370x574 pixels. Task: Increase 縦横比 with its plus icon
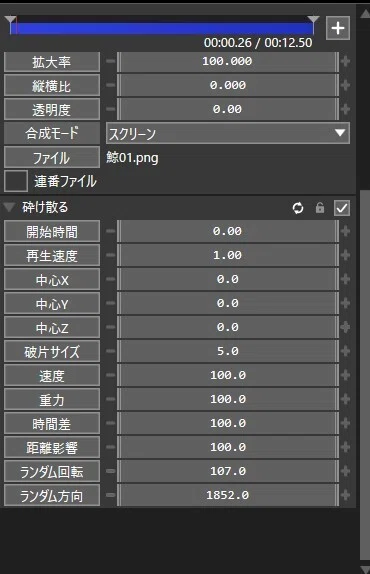point(345,85)
